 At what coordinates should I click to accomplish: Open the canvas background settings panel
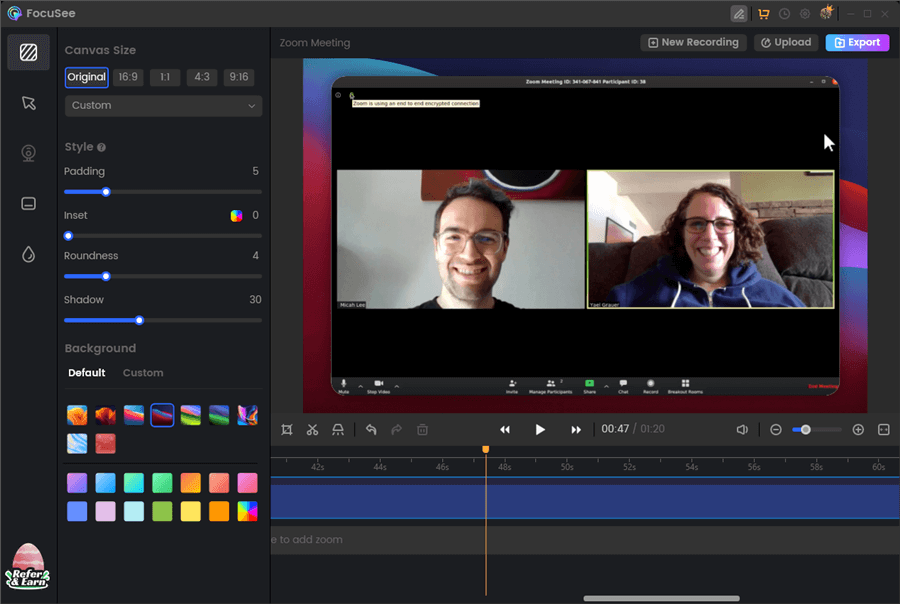point(28,52)
